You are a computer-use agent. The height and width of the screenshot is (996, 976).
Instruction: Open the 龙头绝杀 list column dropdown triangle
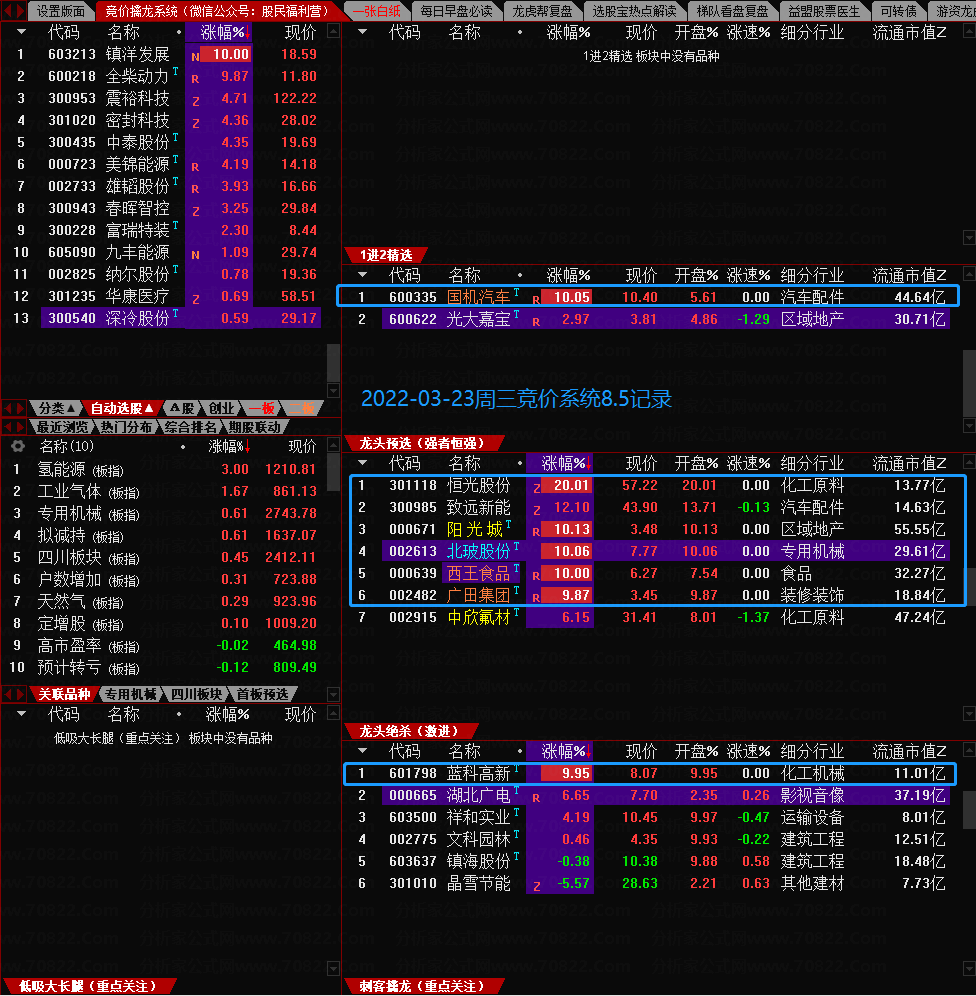pos(362,751)
